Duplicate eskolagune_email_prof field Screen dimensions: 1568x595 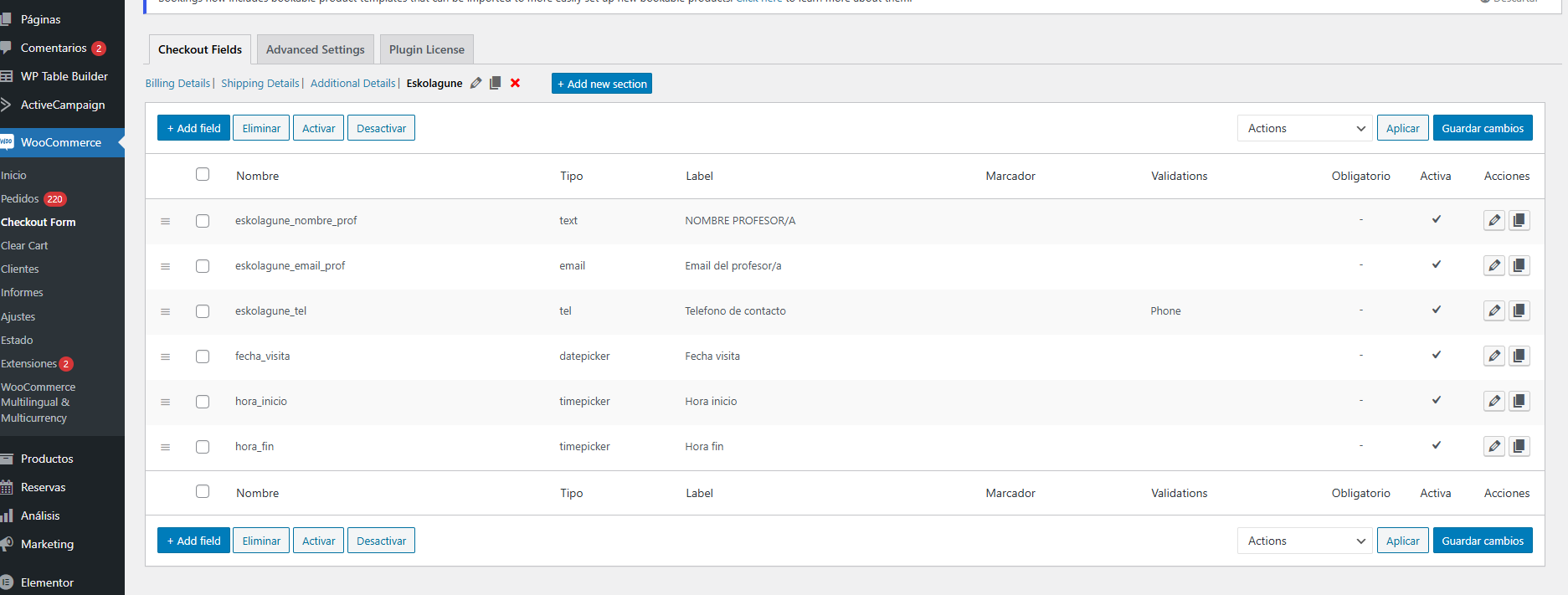(1519, 265)
